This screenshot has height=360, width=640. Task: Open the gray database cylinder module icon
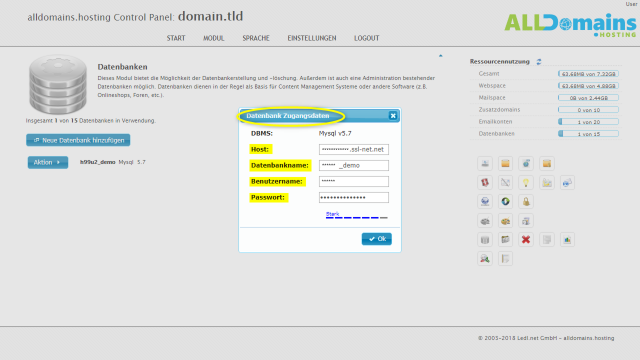click(485, 240)
